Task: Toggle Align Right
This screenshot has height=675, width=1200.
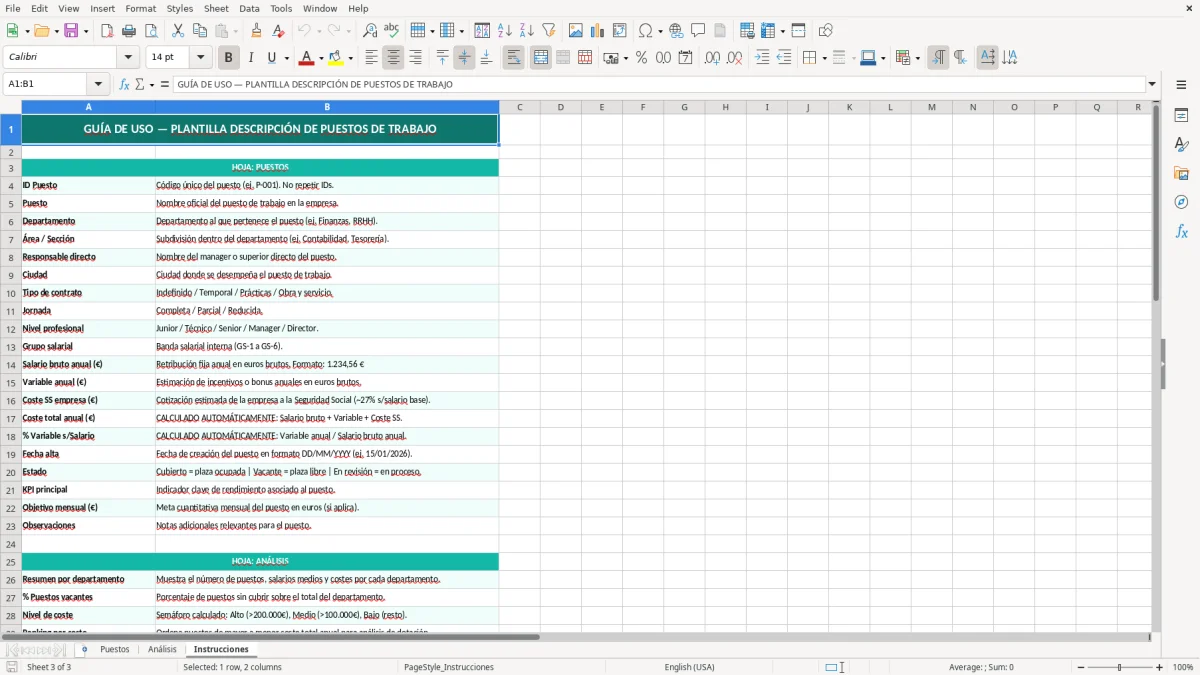Action: pyautogui.click(x=415, y=58)
